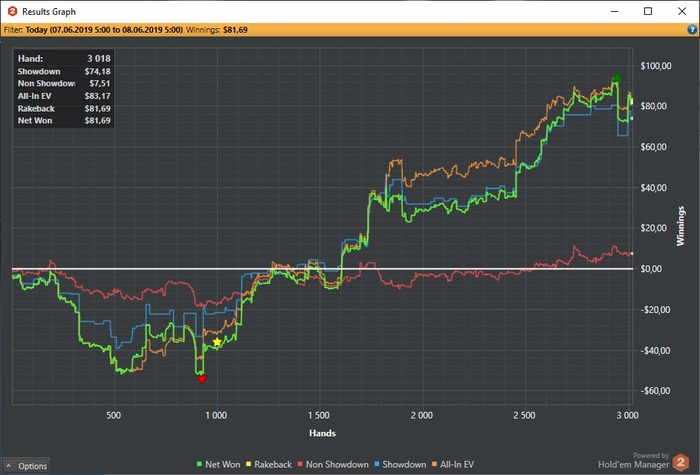Click the Winnings $81,69 text in the filter bar

(x=217, y=30)
